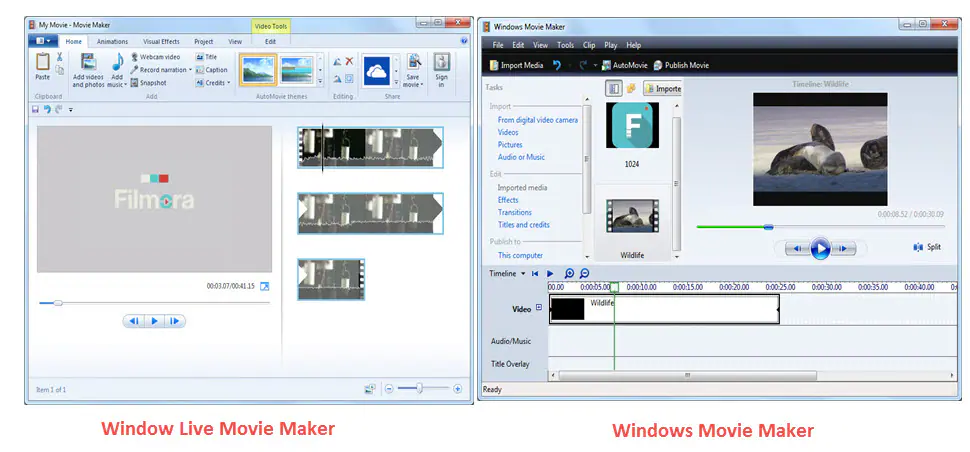The width and height of the screenshot is (970, 452).
Task: Open the Credits dropdown
Action: click(213, 83)
